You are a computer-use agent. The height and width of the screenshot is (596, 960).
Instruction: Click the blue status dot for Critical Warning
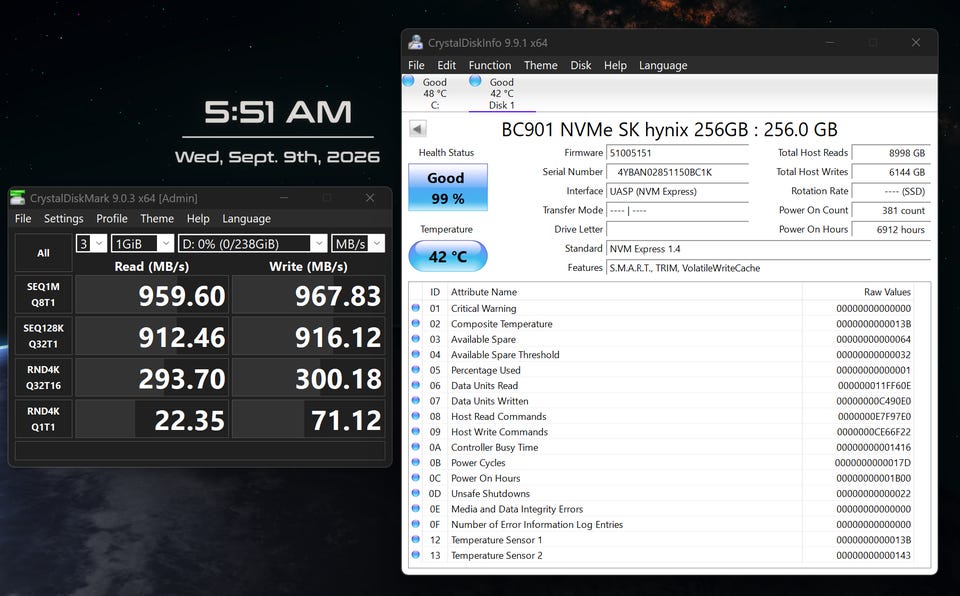(x=416, y=307)
